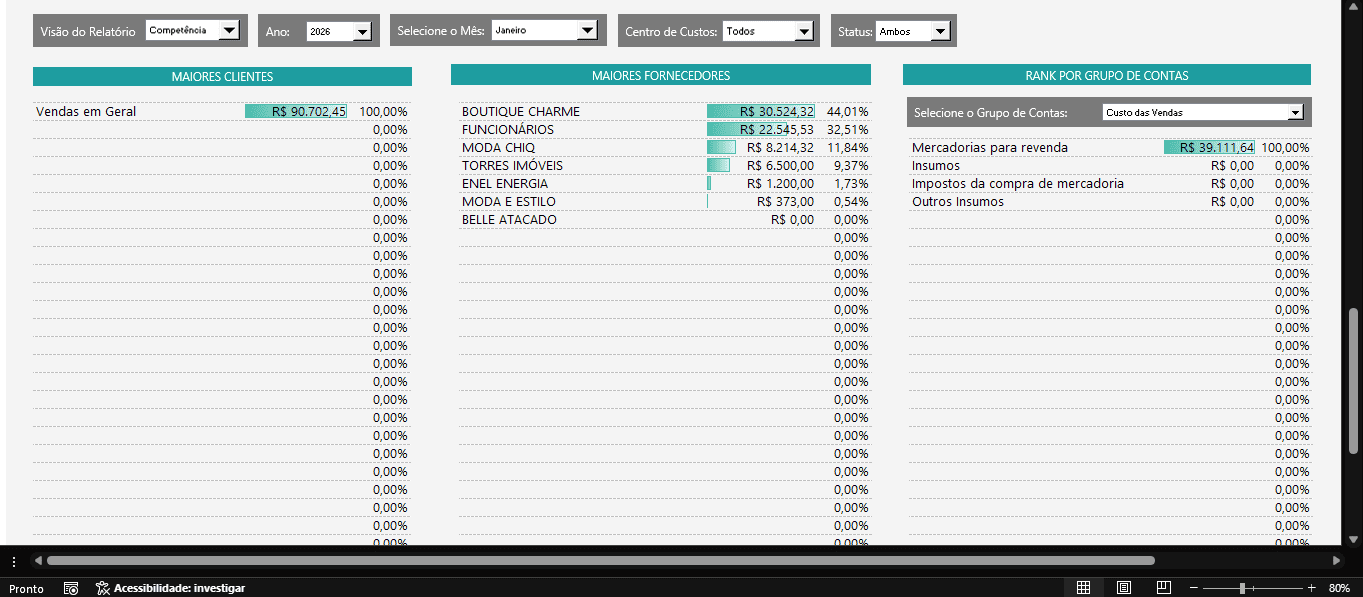Select the 11,84% percentage

point(848,147)
